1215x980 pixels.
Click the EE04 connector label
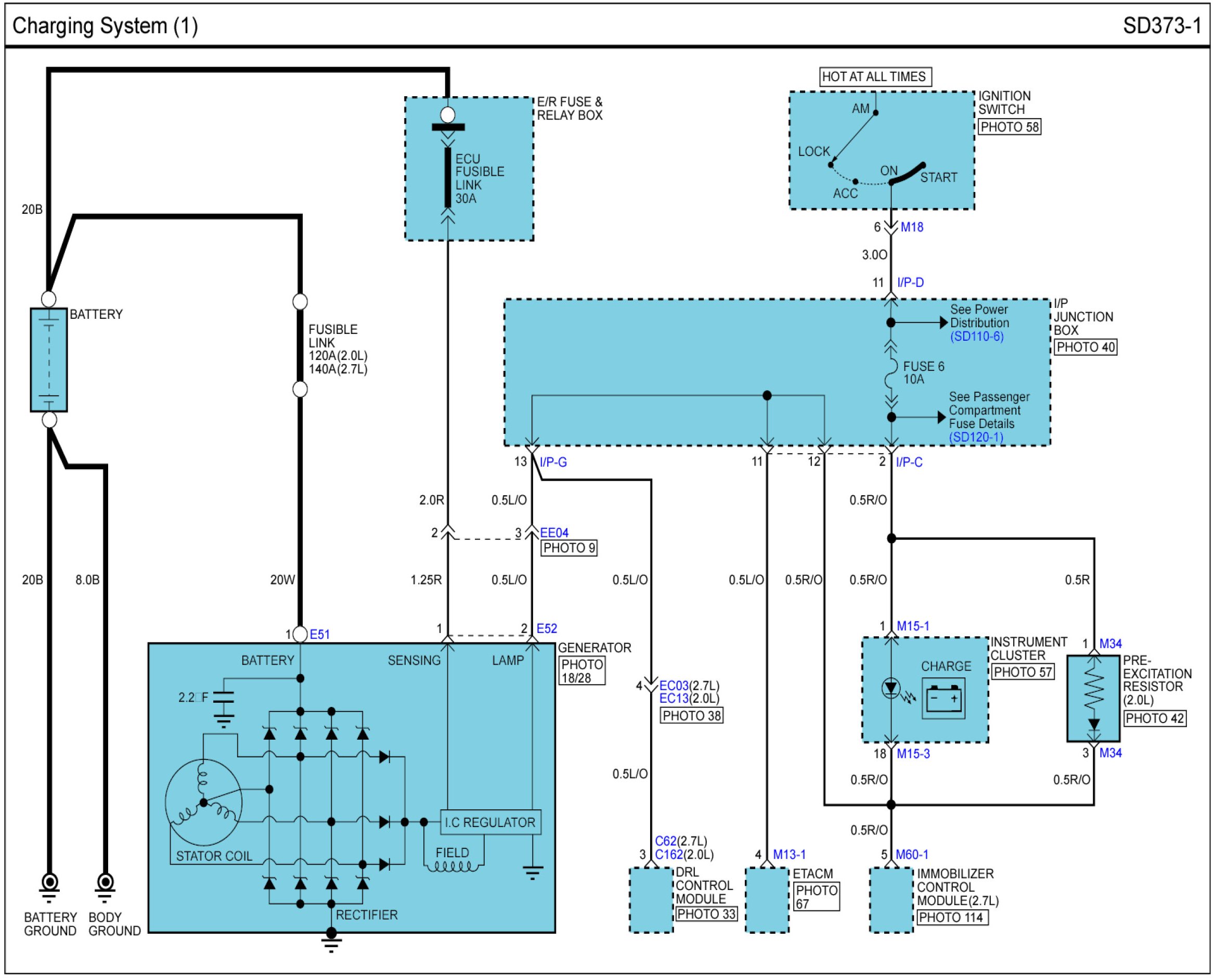(554, 533)
